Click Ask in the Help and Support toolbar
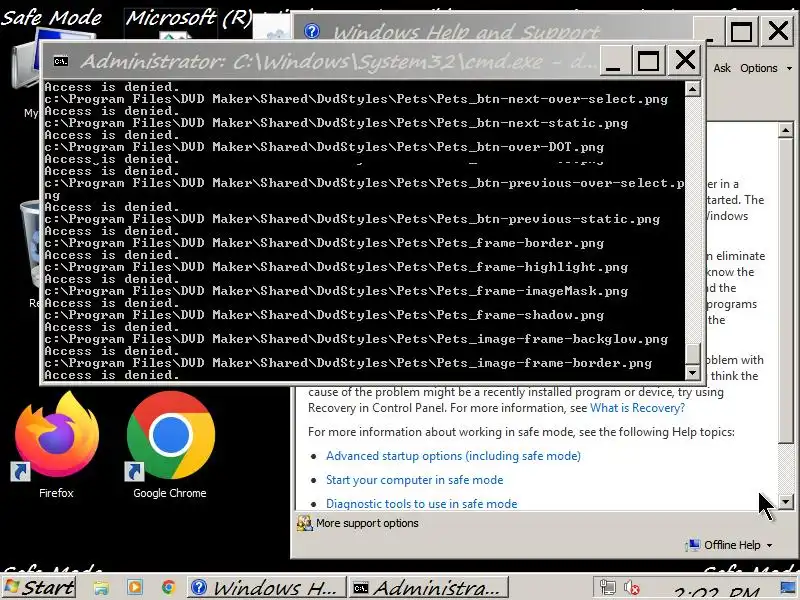Screen dimensions: 800x600 (721, 68)
